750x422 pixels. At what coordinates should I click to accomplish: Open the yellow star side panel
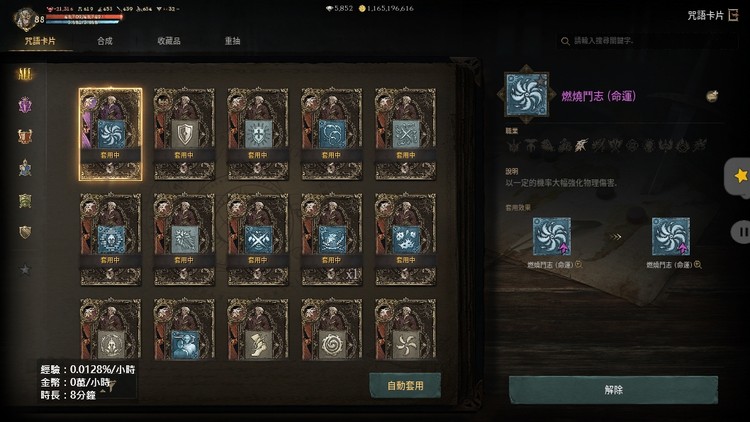[x=740, y=176]
